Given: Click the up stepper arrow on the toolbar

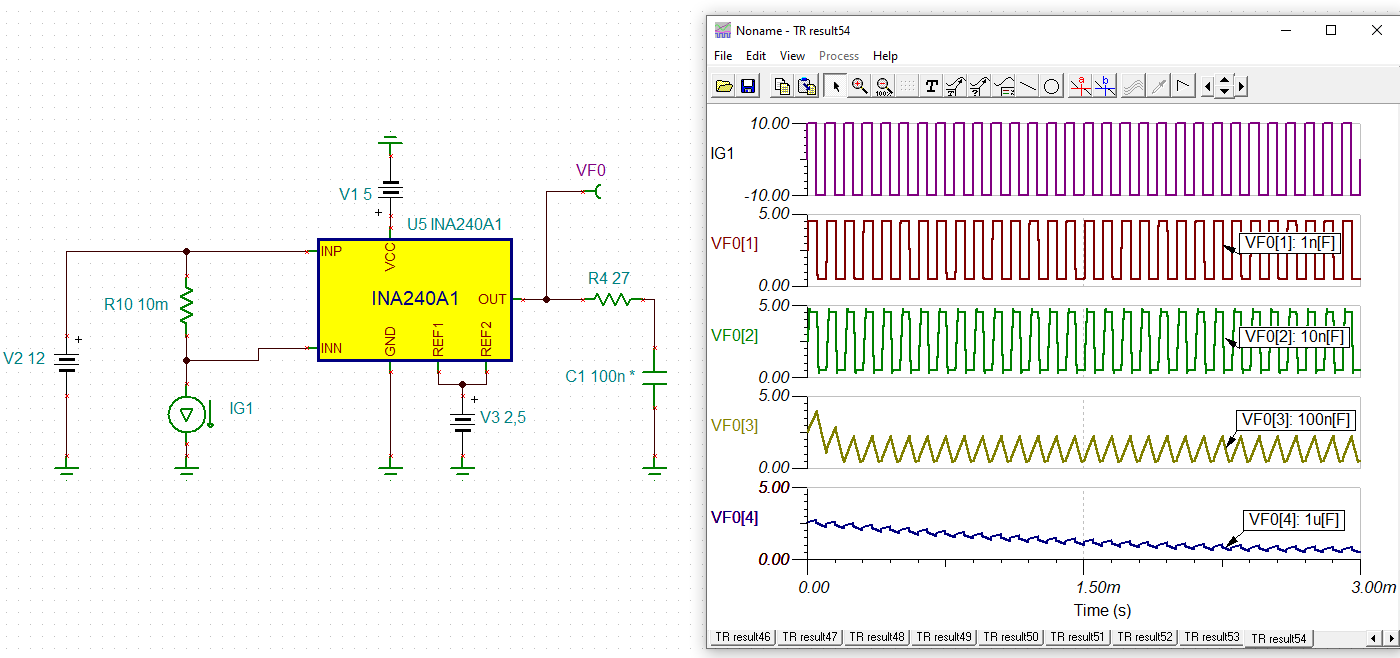Looking at the screenshot, I should [x=1224, y=80].
